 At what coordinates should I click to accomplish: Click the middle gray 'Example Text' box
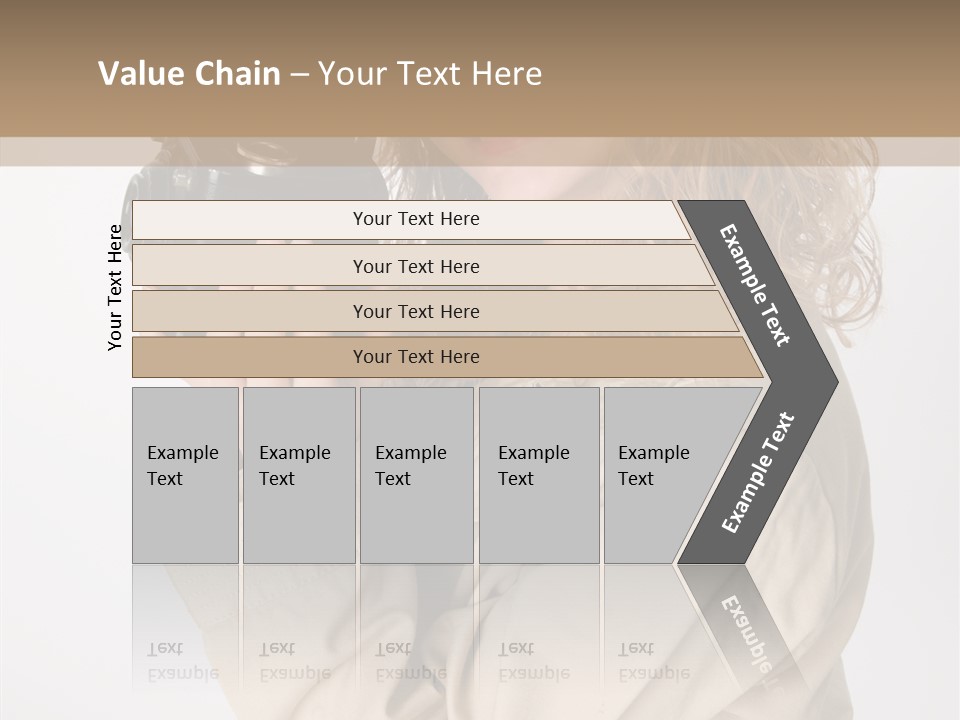click(x=416, y=475)
